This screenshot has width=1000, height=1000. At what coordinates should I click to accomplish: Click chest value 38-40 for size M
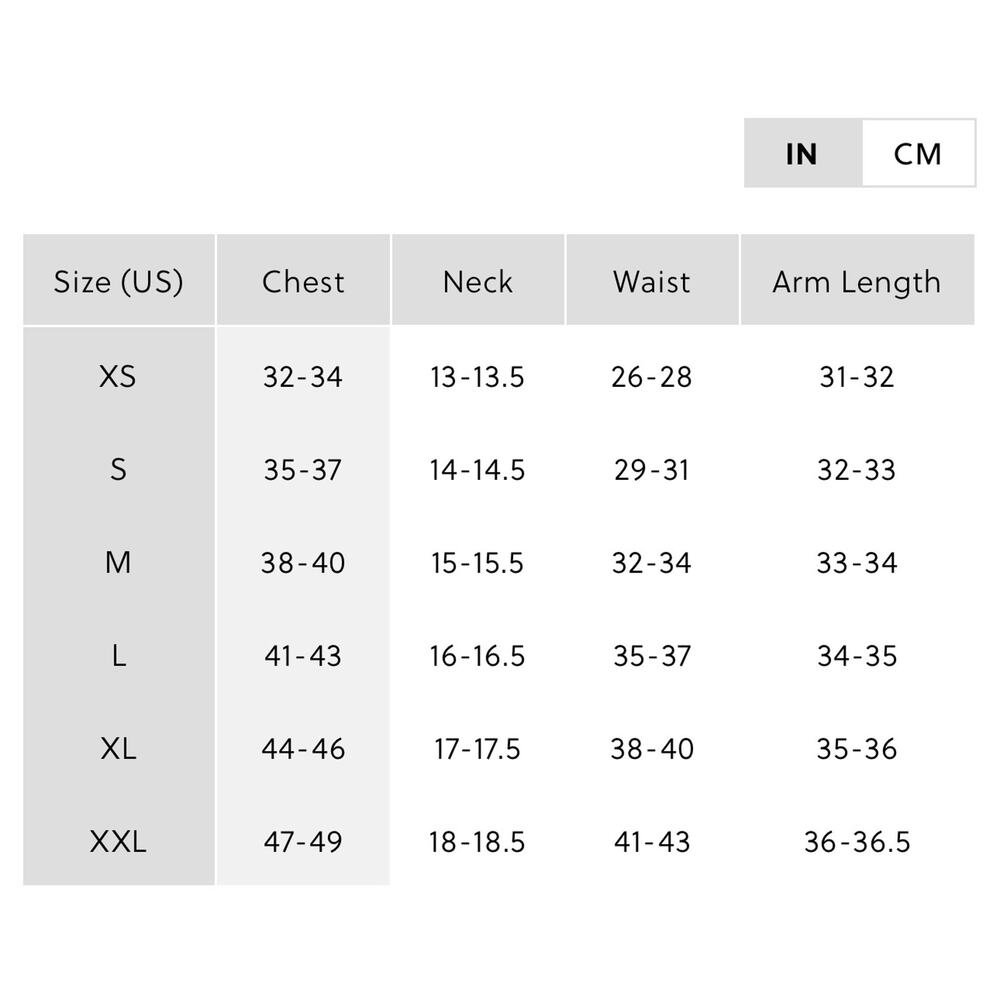click(x=303, y=562)
